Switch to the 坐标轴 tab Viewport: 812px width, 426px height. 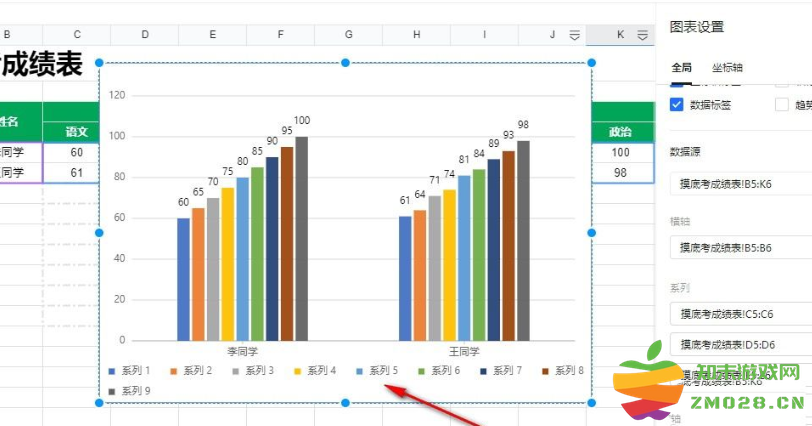pyautogui.click(x=727, y=68)
